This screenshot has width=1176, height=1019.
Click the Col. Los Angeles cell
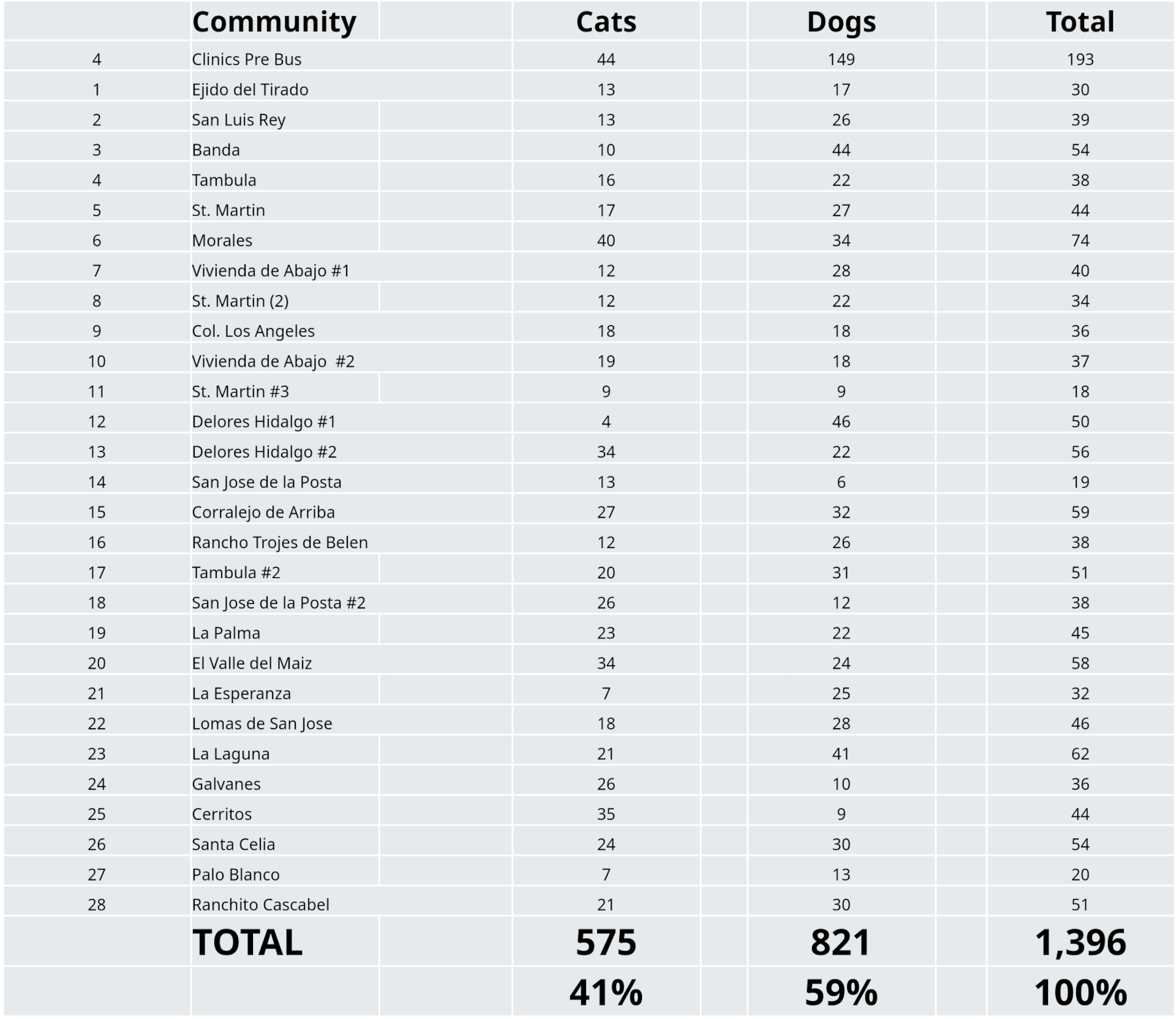[x=253, y=331]
